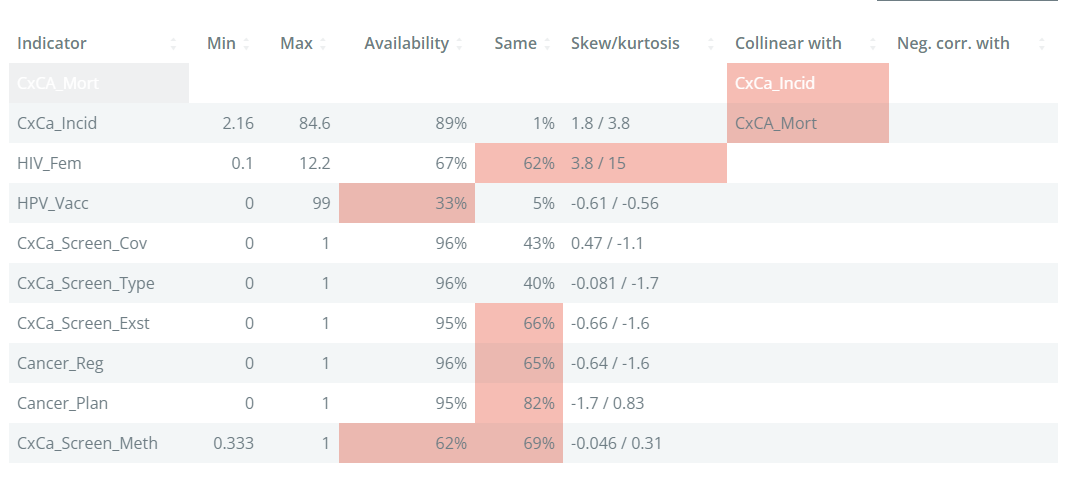Click the Min column sort arrows
1083x482 pixels.
[247, 44]
